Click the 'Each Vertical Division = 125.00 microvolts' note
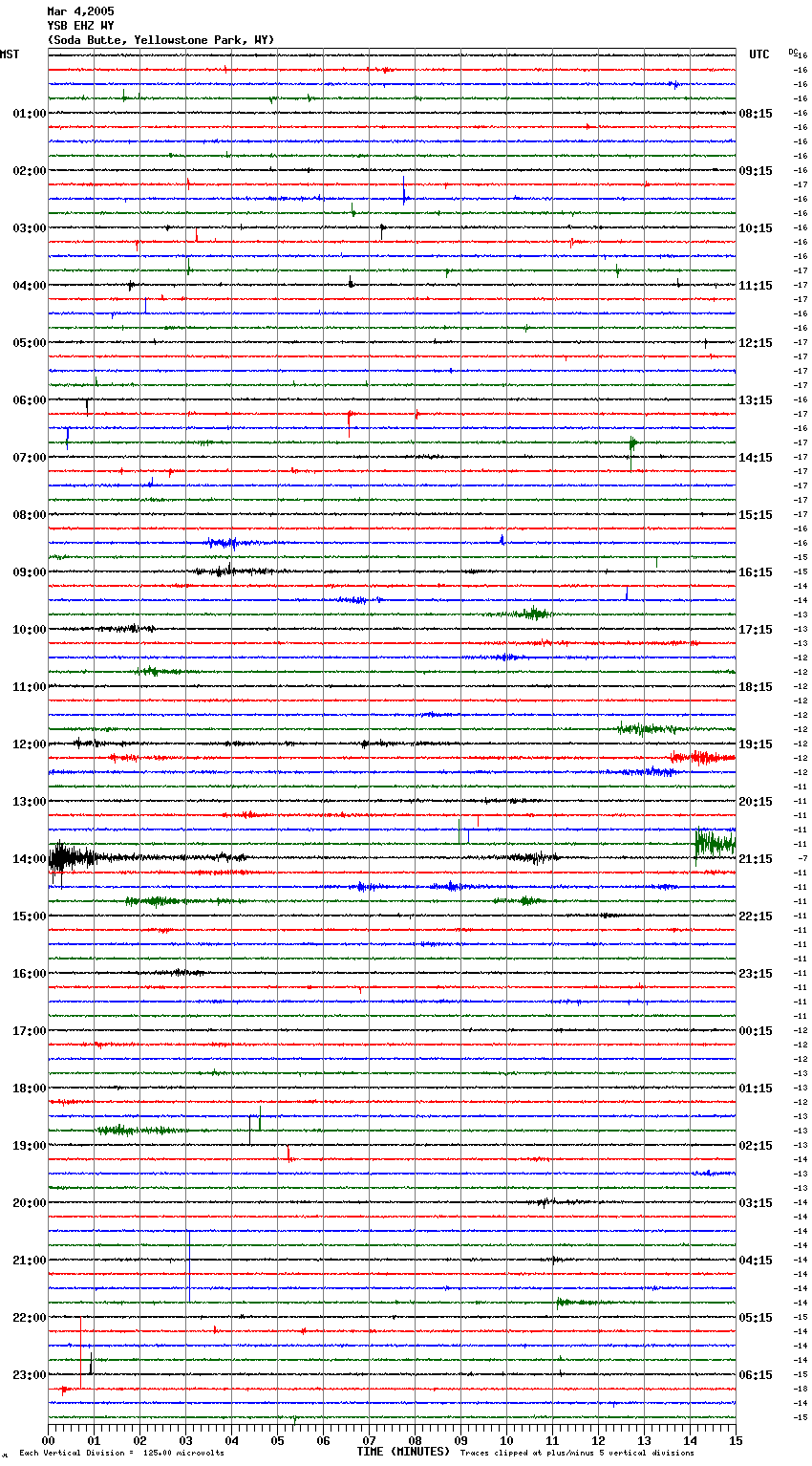812x1466 pixels. coord(121,1454)
